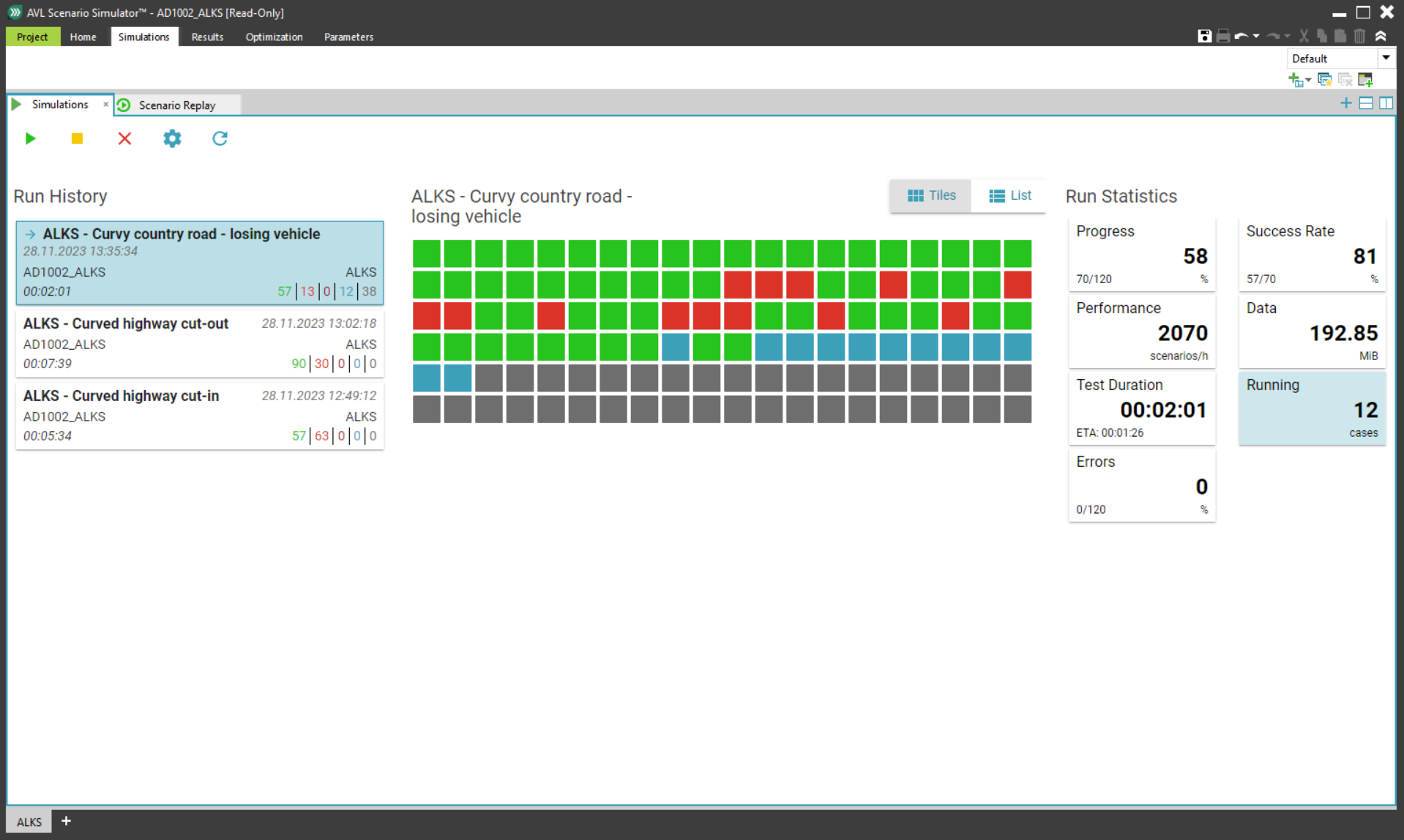Open simulation settings via the gear icon

pyautogui.click(x=172, y=138)
